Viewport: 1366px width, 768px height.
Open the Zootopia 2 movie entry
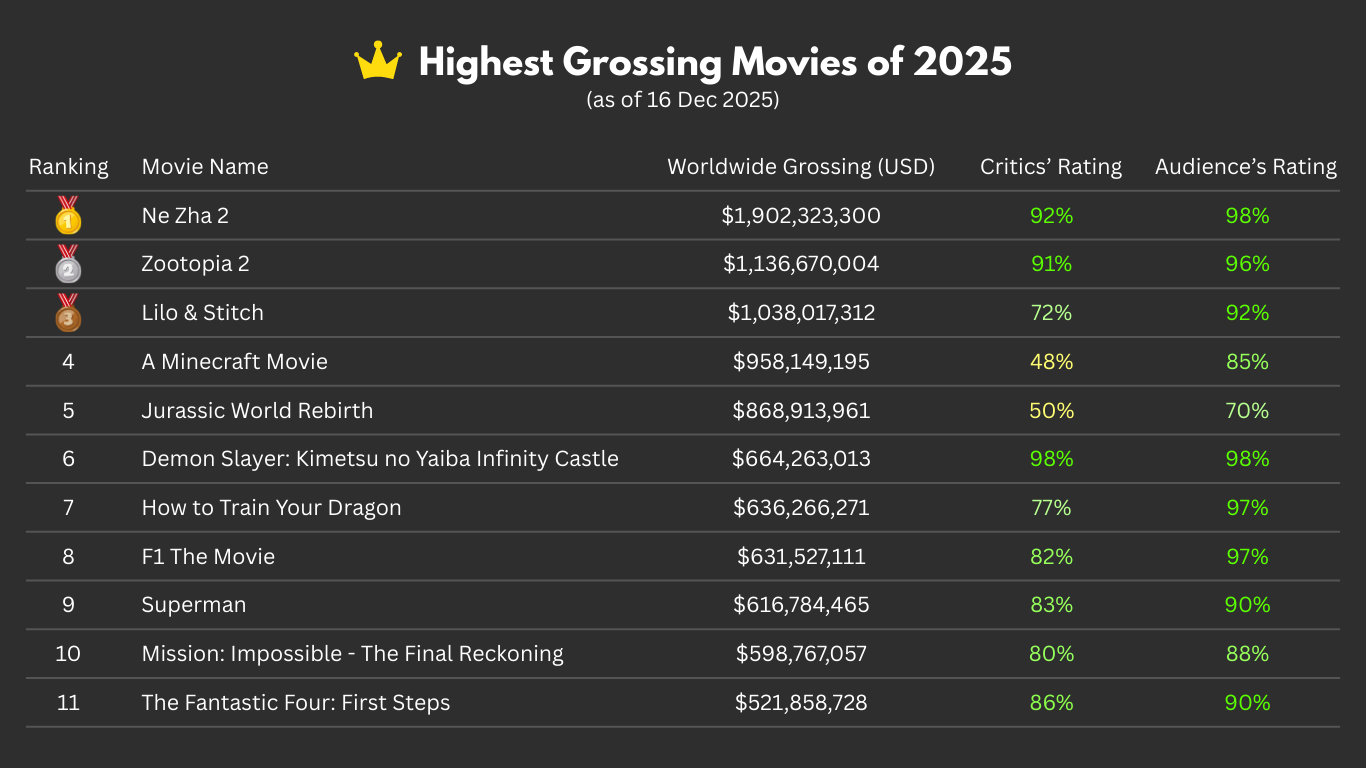point(196,264)
